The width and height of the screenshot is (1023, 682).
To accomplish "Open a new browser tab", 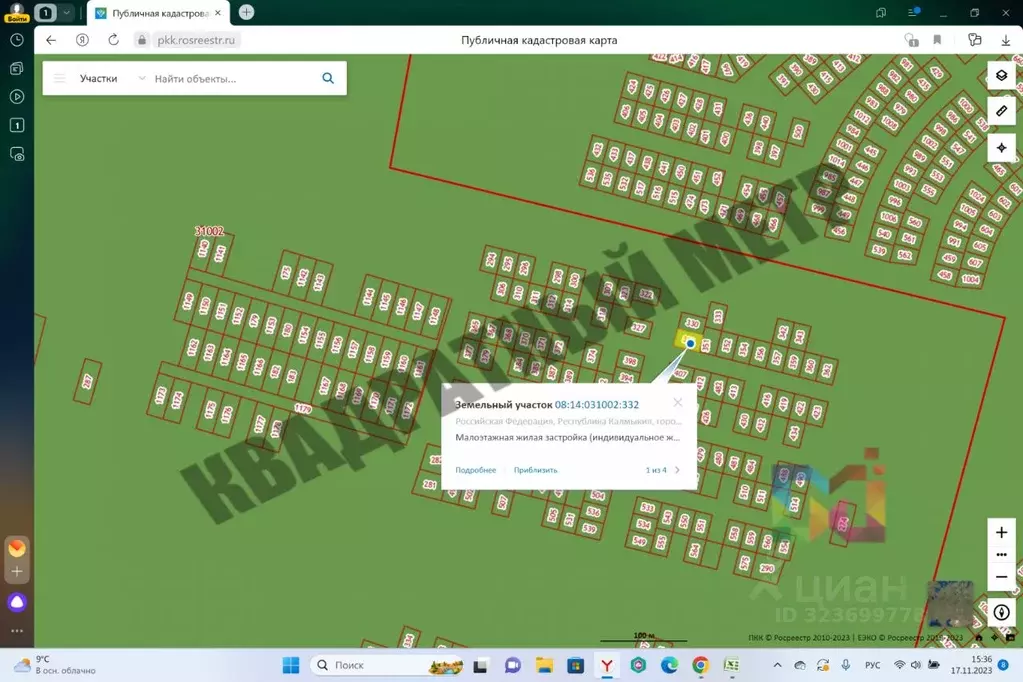I will point(246,12).
